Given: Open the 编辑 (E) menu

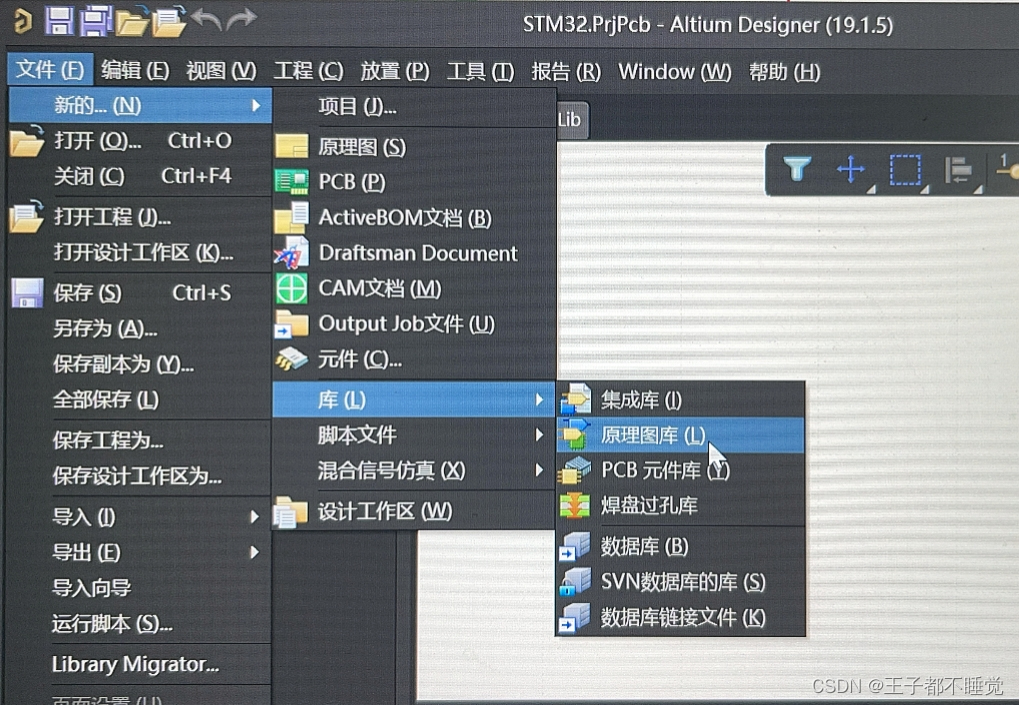Looking at the screenshot, I should pos(135,70).
